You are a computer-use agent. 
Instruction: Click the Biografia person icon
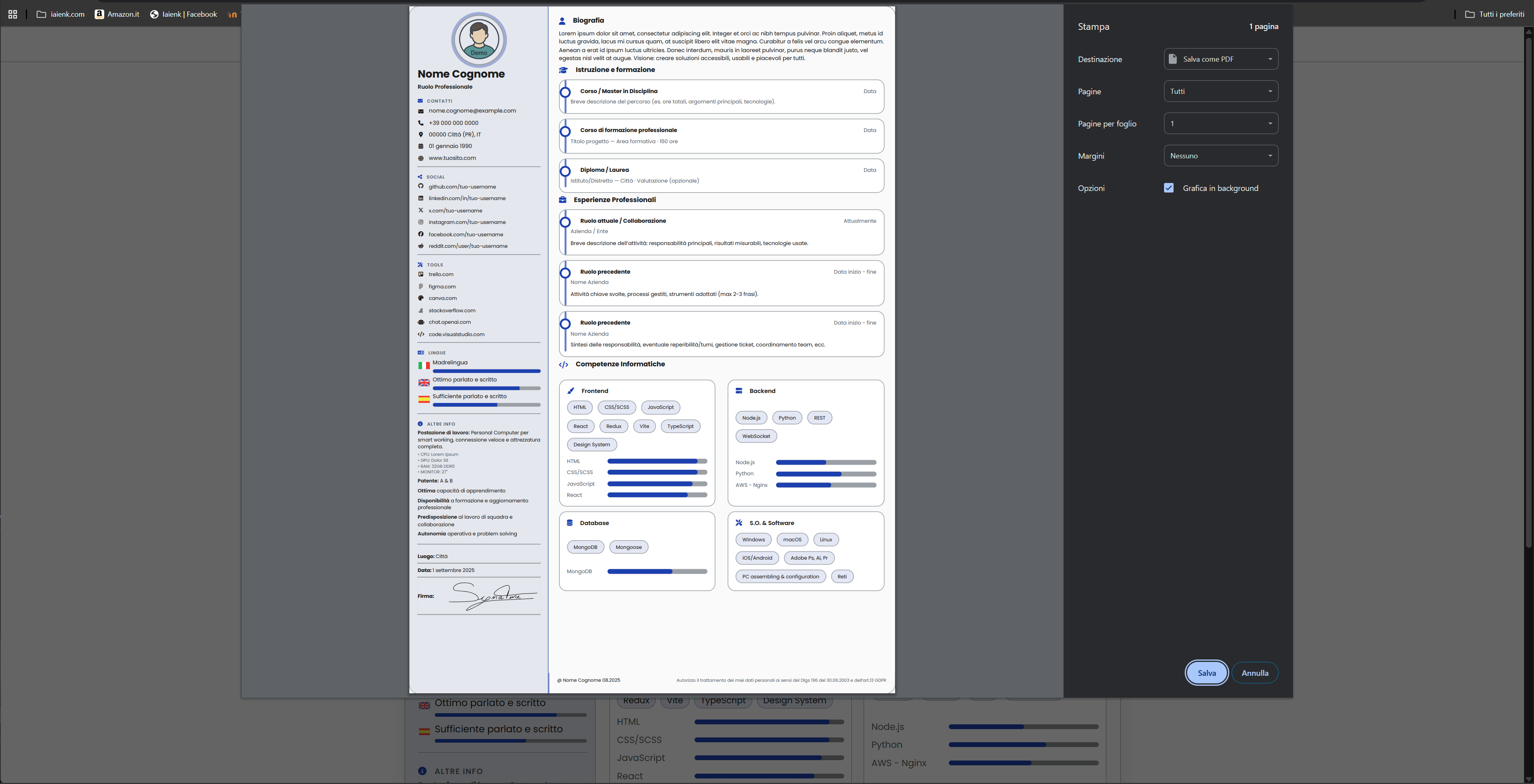pos(562,21)
